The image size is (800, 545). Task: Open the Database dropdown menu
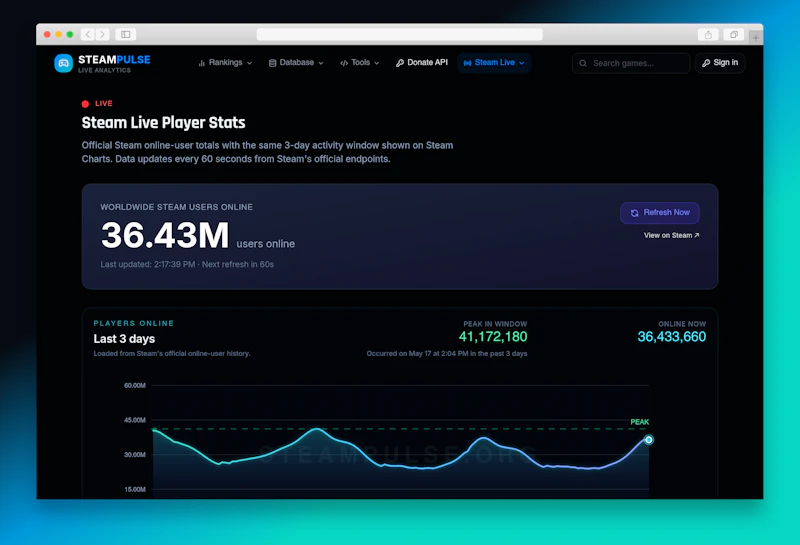coord(296,63)
